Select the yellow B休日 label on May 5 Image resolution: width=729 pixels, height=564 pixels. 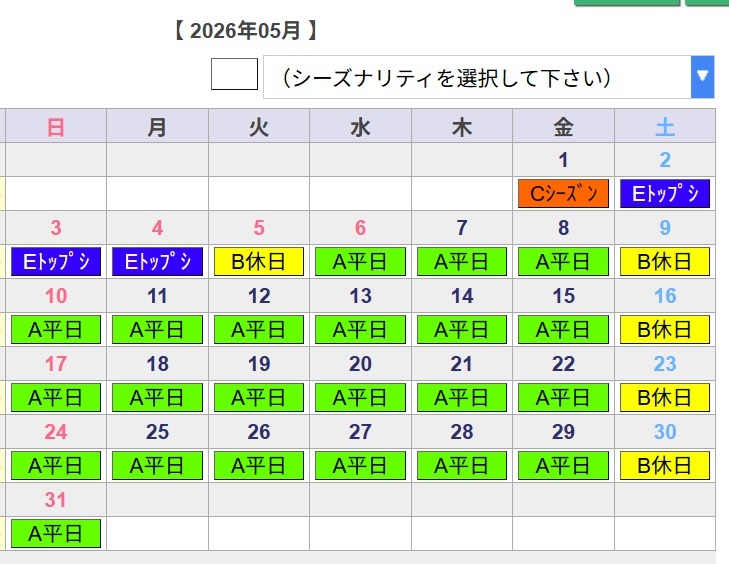tap(259, 261)
